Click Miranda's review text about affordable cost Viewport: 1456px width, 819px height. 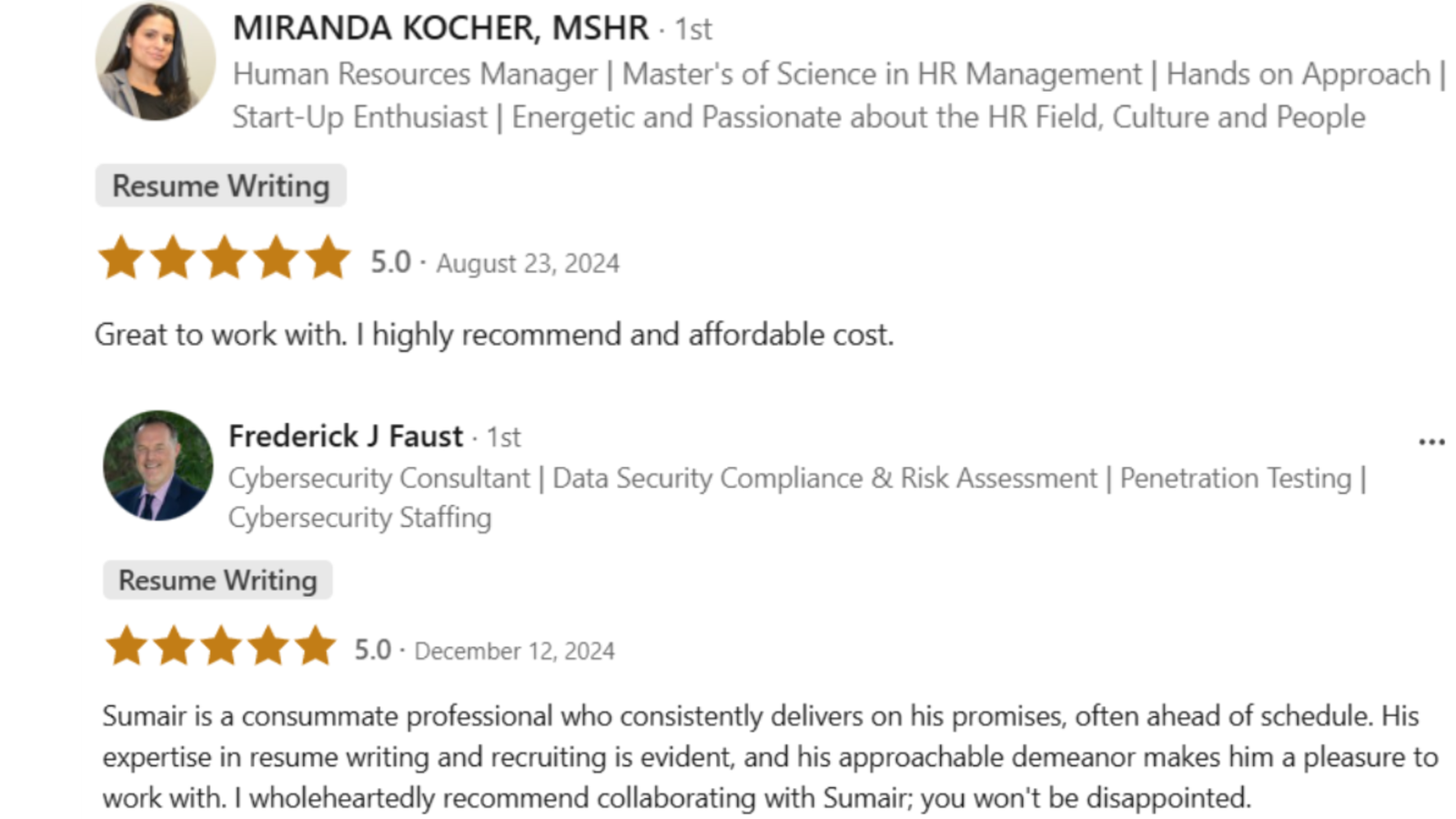pos(494,335)
